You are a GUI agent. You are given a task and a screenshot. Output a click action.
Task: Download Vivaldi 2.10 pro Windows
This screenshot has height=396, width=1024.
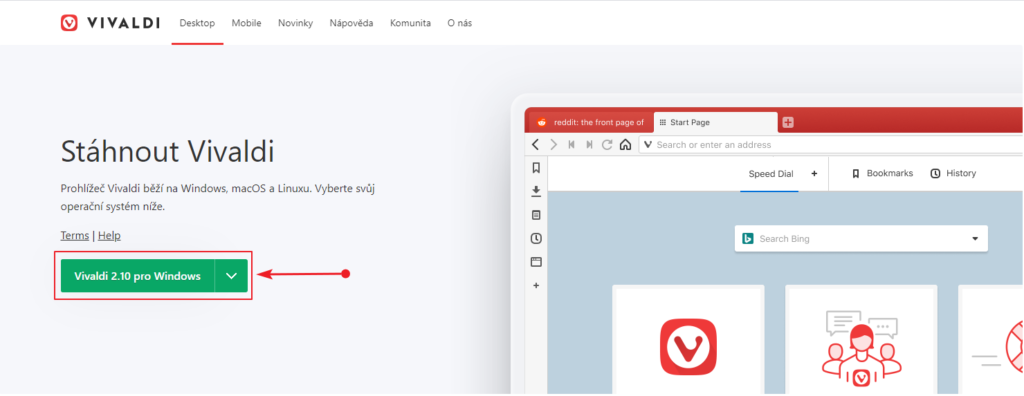137,276
